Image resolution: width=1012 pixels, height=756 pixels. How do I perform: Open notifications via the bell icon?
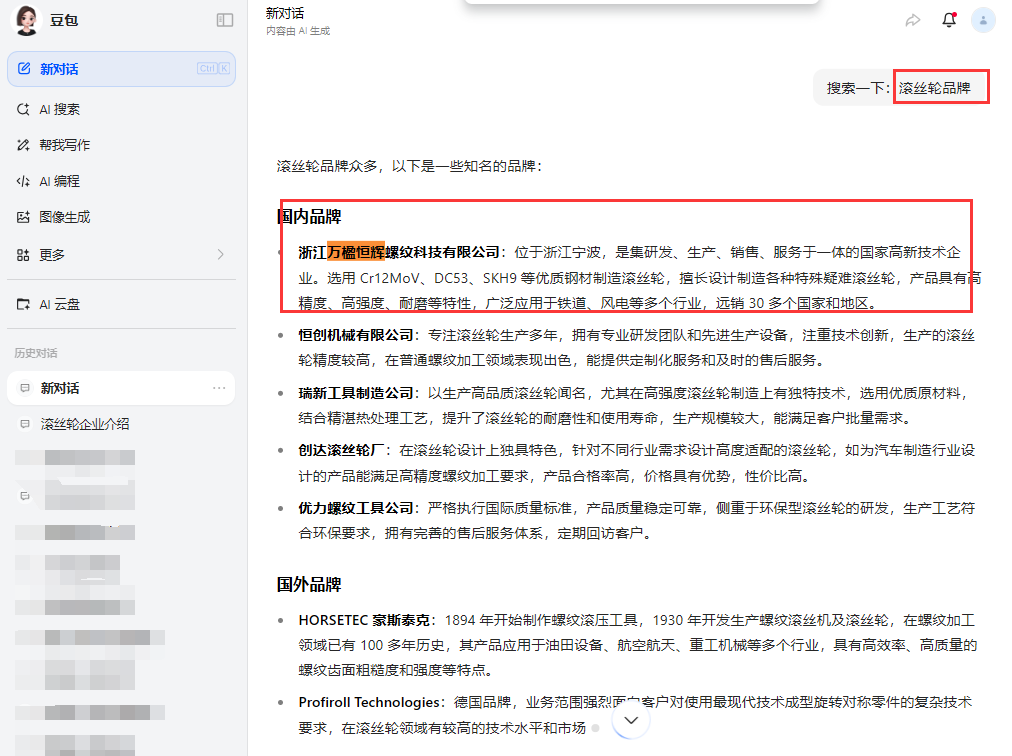[948, 19]
